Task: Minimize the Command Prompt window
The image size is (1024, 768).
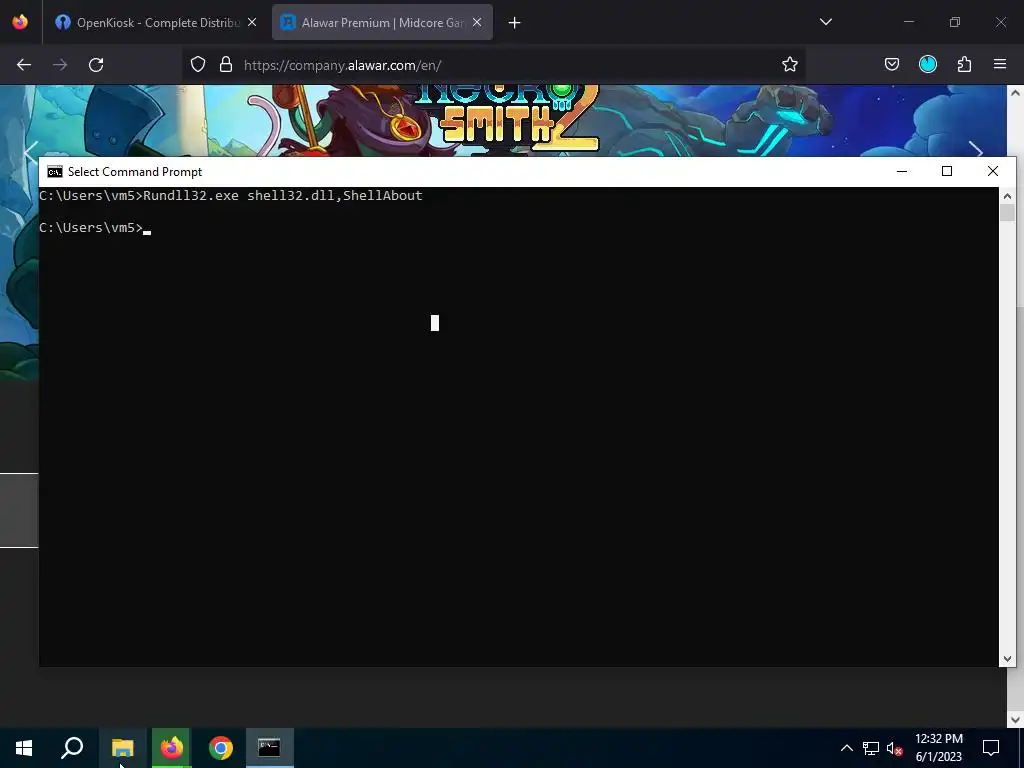Action: tap(902, 171)
